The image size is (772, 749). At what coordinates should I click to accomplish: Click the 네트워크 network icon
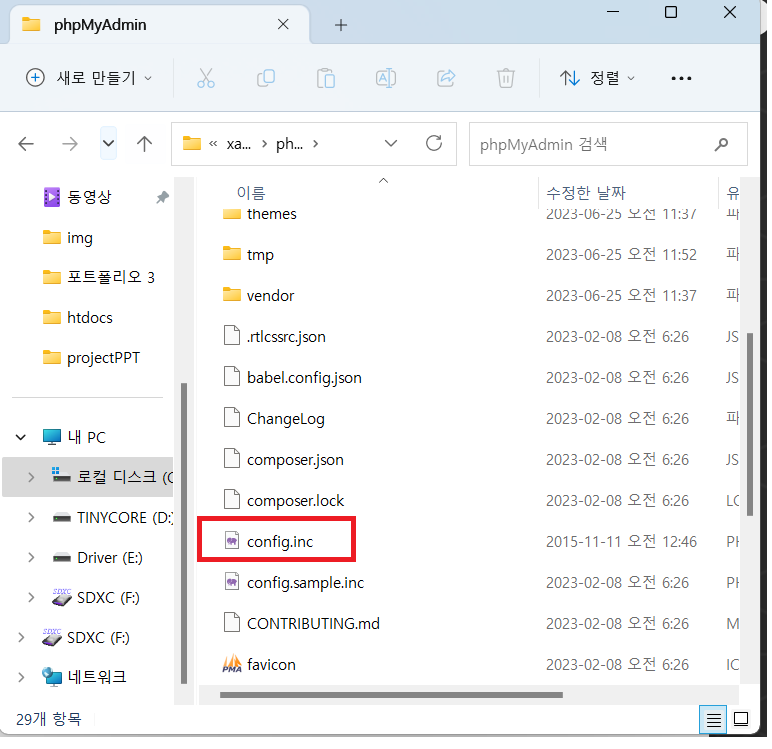tap(52, 677)
